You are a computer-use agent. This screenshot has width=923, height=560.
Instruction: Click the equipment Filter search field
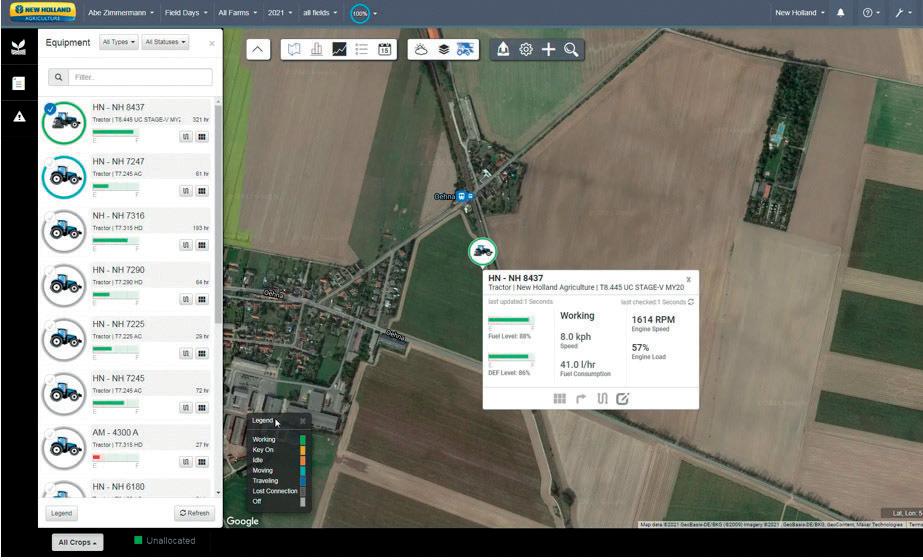pos(140,77)
